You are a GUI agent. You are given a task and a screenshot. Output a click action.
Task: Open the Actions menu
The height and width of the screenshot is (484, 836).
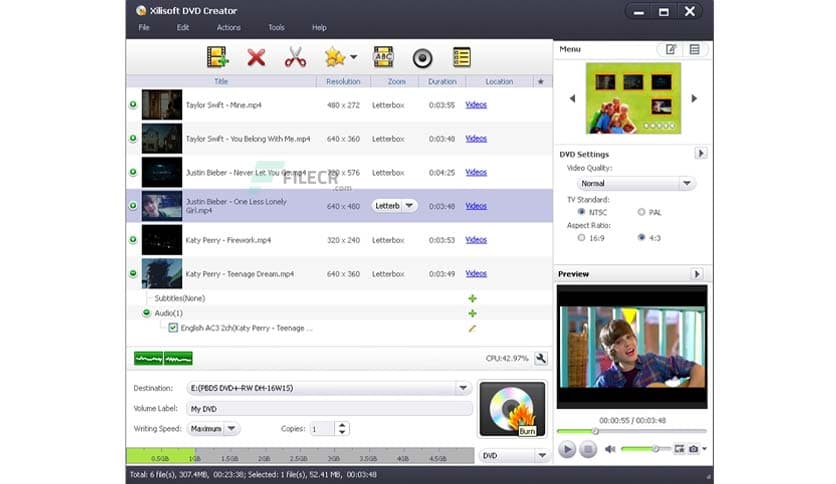pos(229,28)
